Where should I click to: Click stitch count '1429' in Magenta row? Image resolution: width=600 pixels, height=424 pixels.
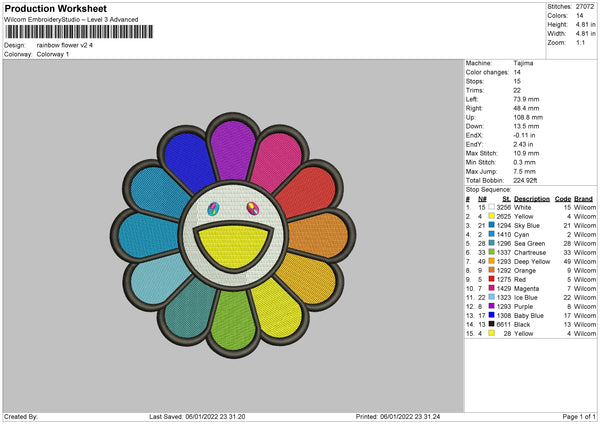coord(504,289)
